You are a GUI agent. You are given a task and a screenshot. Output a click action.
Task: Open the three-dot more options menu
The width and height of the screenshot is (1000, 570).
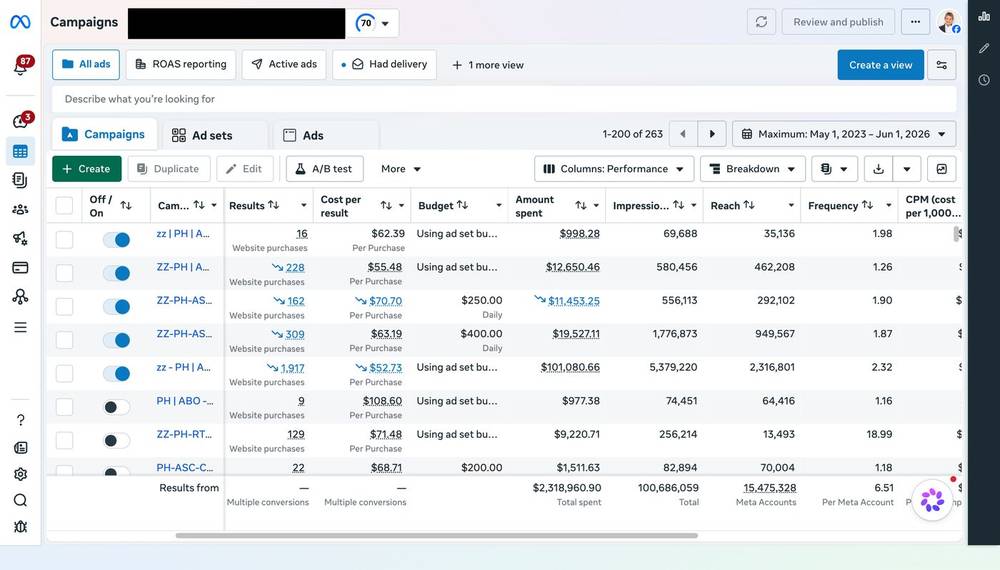[x=915, y=22]
